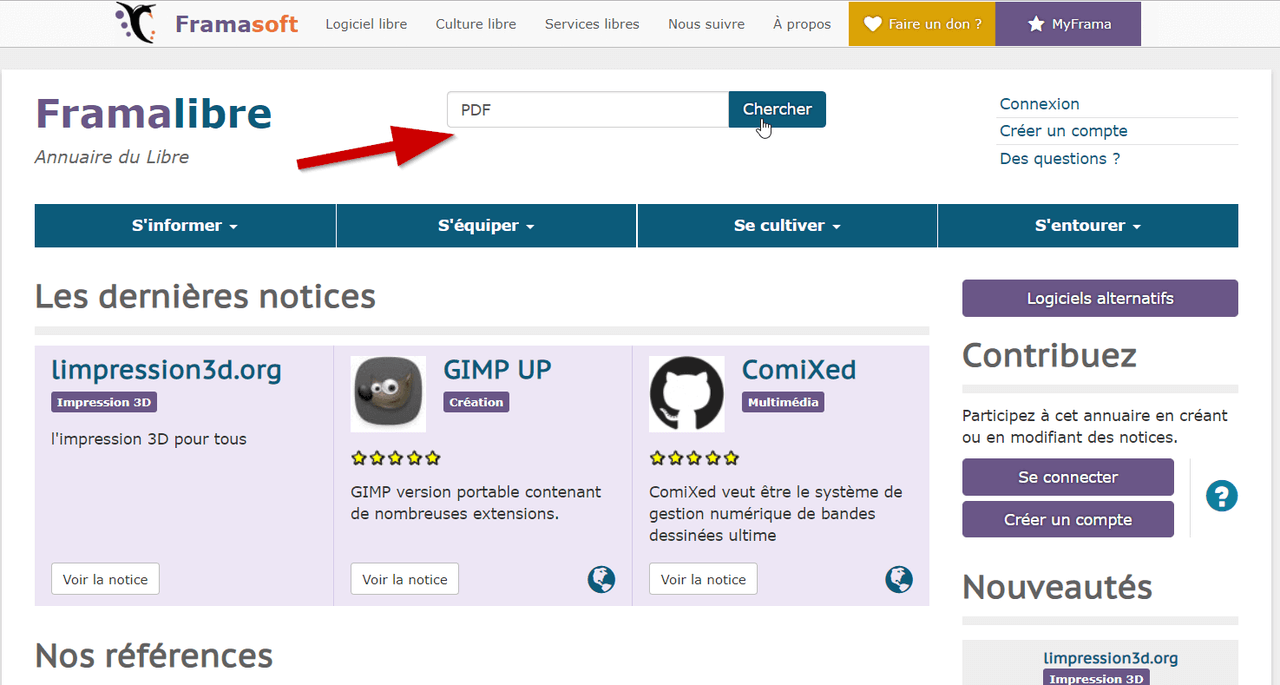The image size is (1280, 685).
Task: Expand the Se cultiver dropdown menu
Action: pyautogui.click(x=787, y=226)
